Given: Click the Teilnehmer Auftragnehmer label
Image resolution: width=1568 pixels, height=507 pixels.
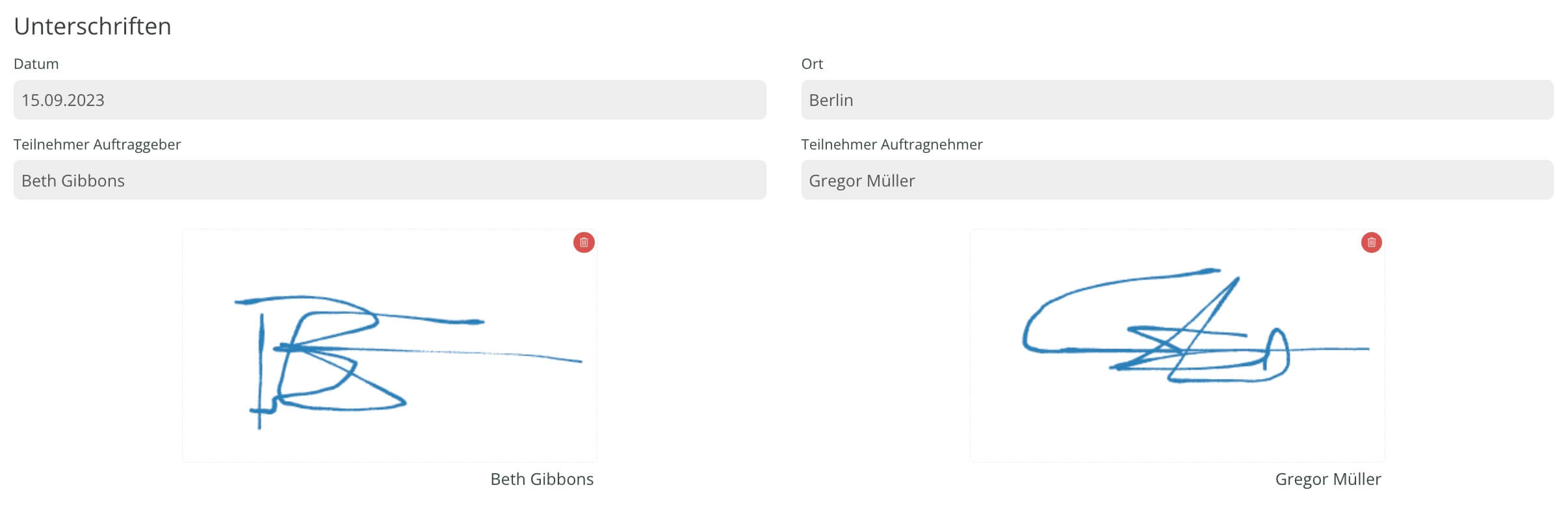Looking at the screenshot, I should [891, 144].
